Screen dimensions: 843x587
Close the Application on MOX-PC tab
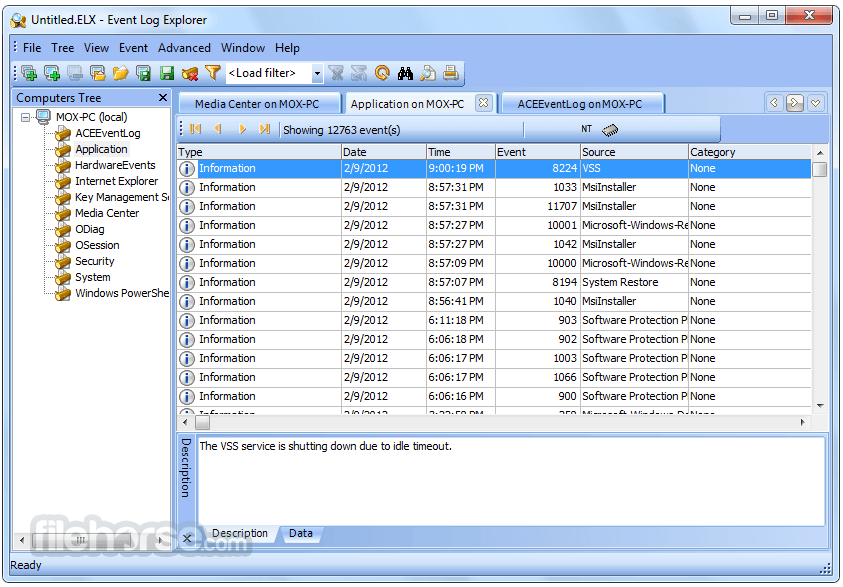[483, 103]
